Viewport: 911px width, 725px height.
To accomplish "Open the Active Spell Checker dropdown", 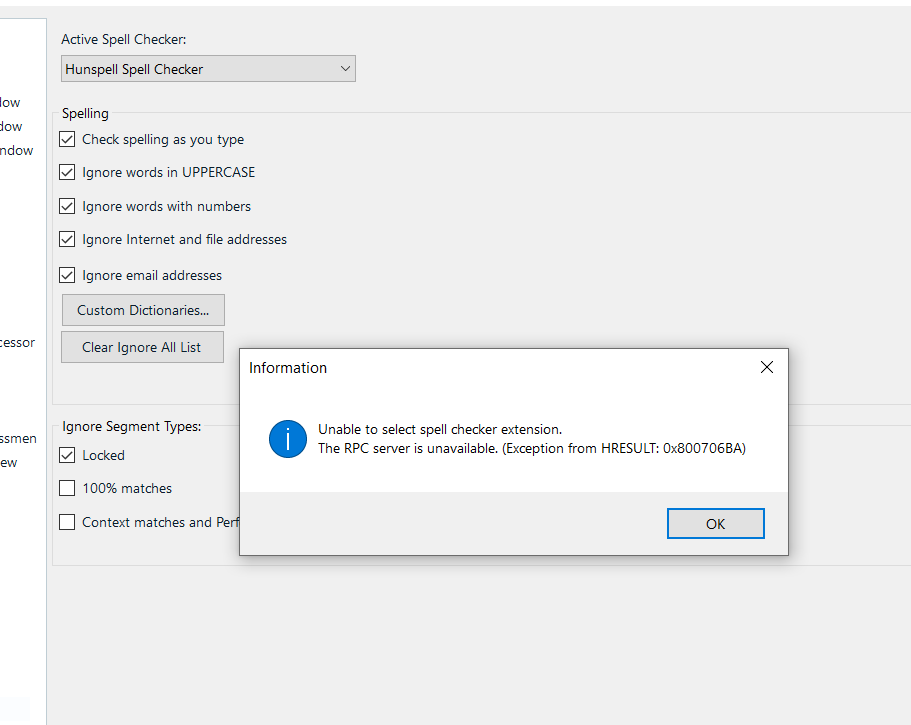I will coord(208,69).
